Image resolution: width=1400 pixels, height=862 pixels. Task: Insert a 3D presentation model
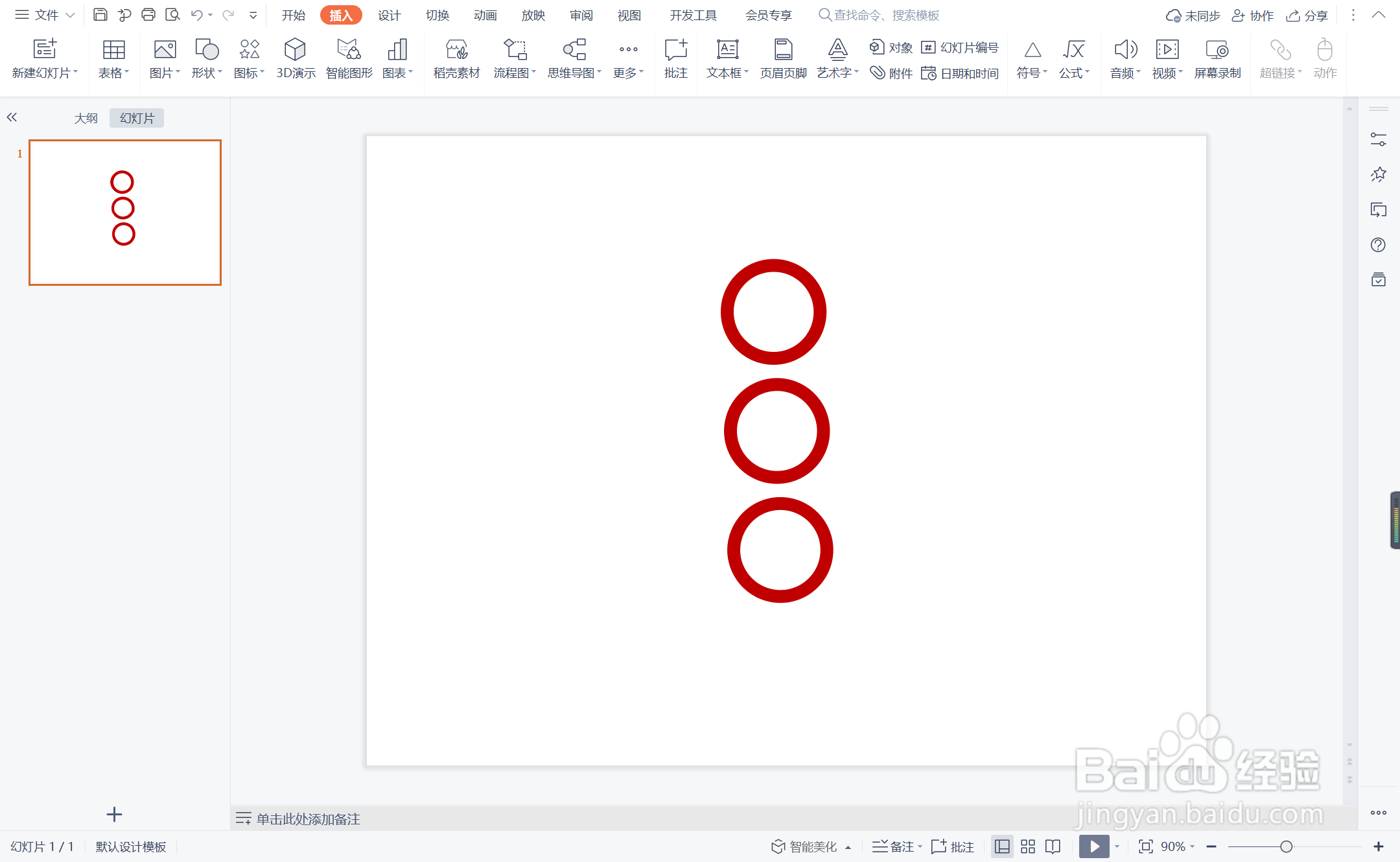point(295,58)
